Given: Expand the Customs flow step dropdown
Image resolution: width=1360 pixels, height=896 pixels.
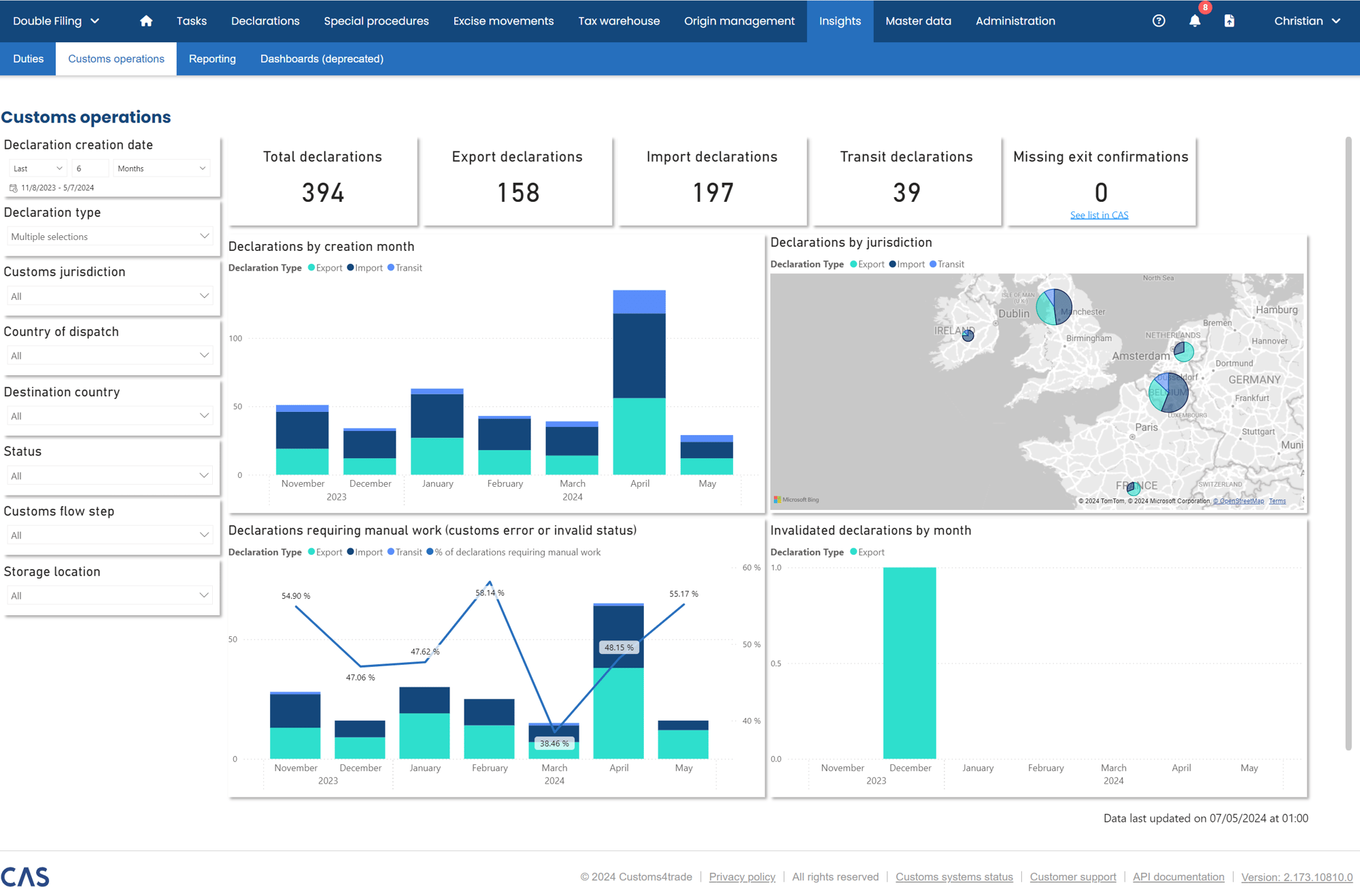Looking at the screenshot, I should 110,535.
